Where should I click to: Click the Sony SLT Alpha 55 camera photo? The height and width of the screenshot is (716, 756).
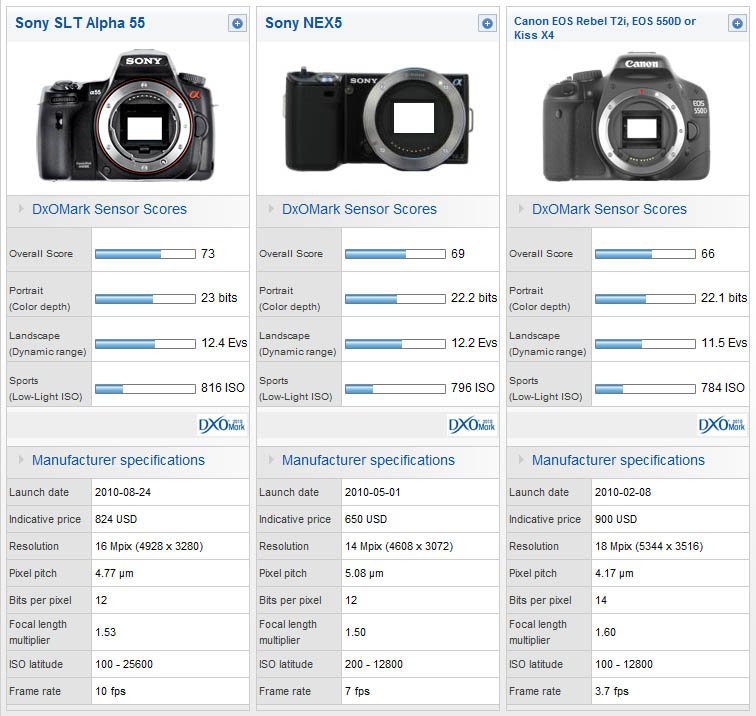127,117
